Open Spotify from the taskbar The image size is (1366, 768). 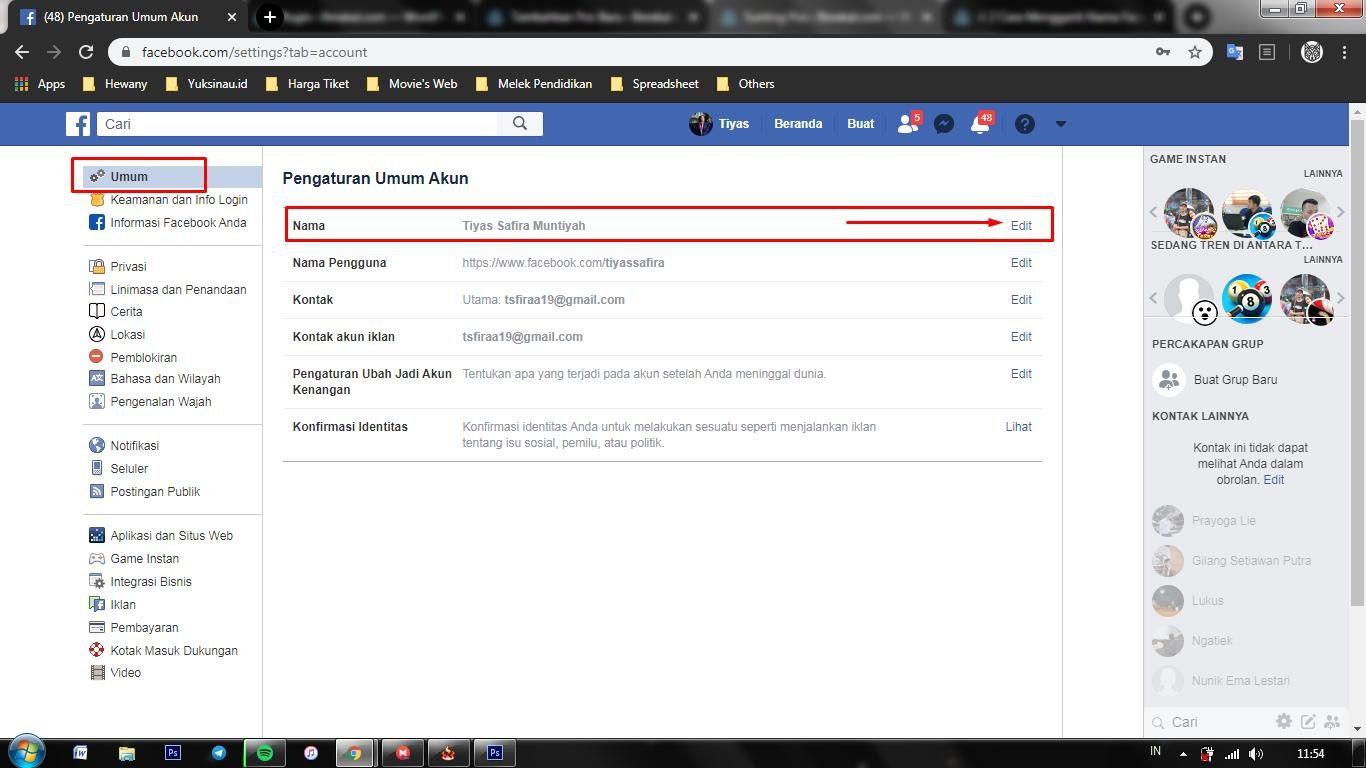[265, 753]
